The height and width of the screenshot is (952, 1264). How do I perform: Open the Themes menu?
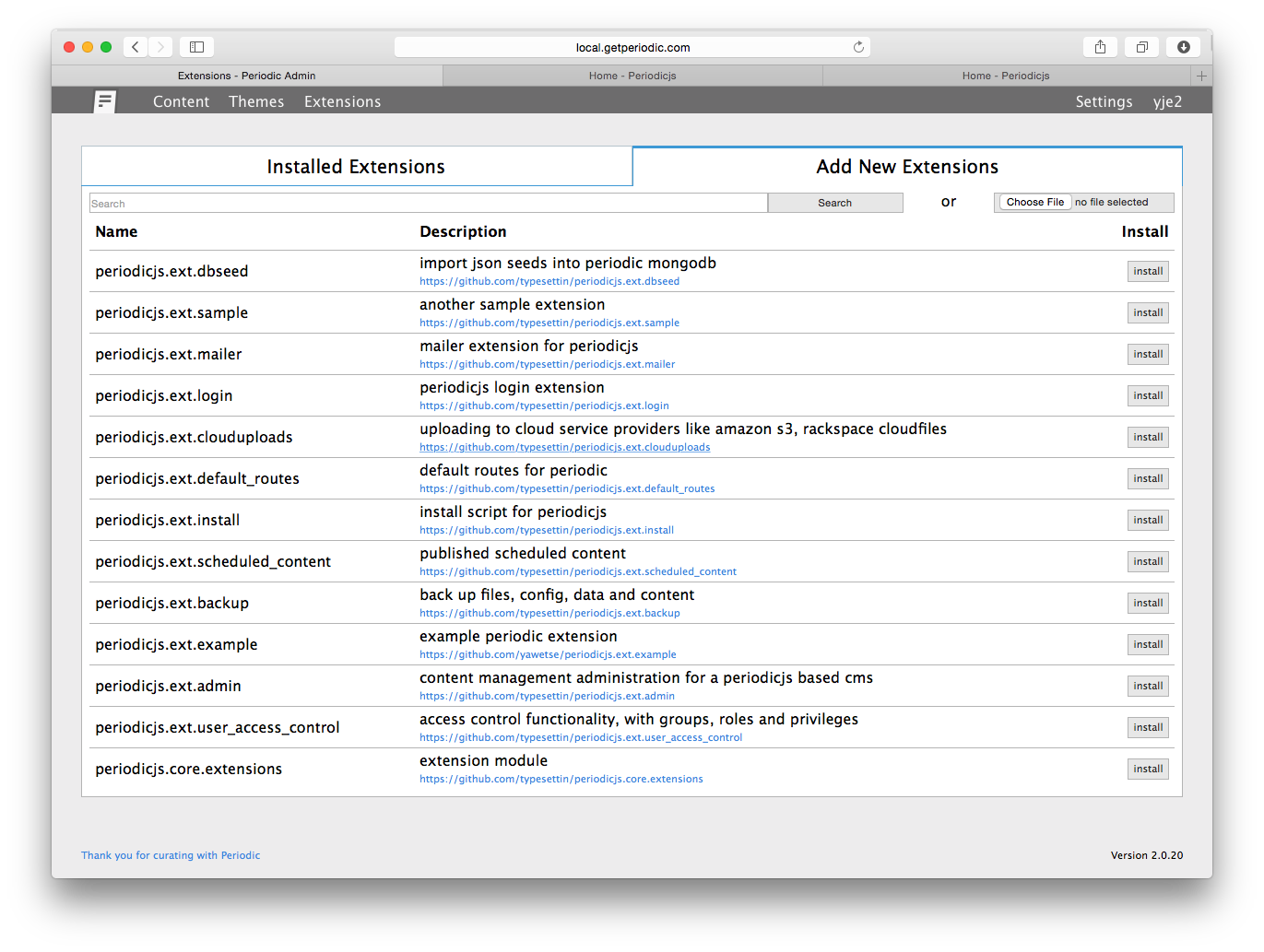[x=256, y=101]
